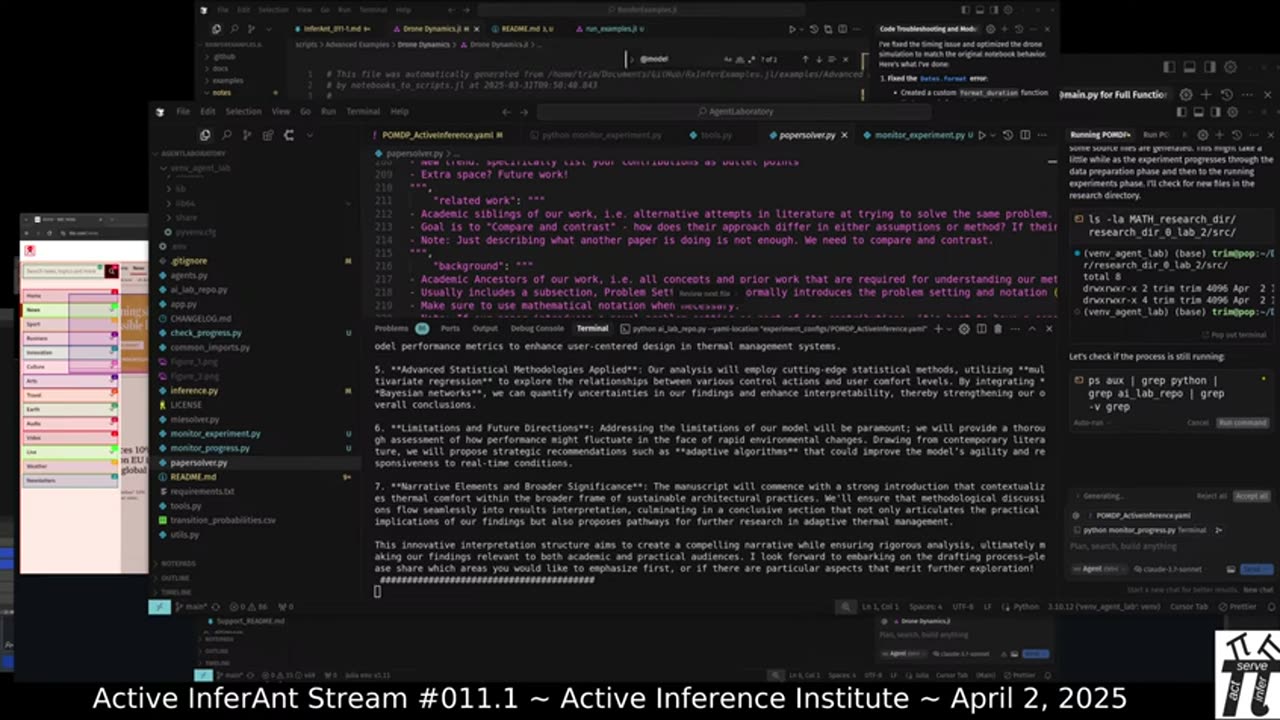1280x720 pixels.
Task: Switch to the Debug Console panel tab
Action: (537, 328)
